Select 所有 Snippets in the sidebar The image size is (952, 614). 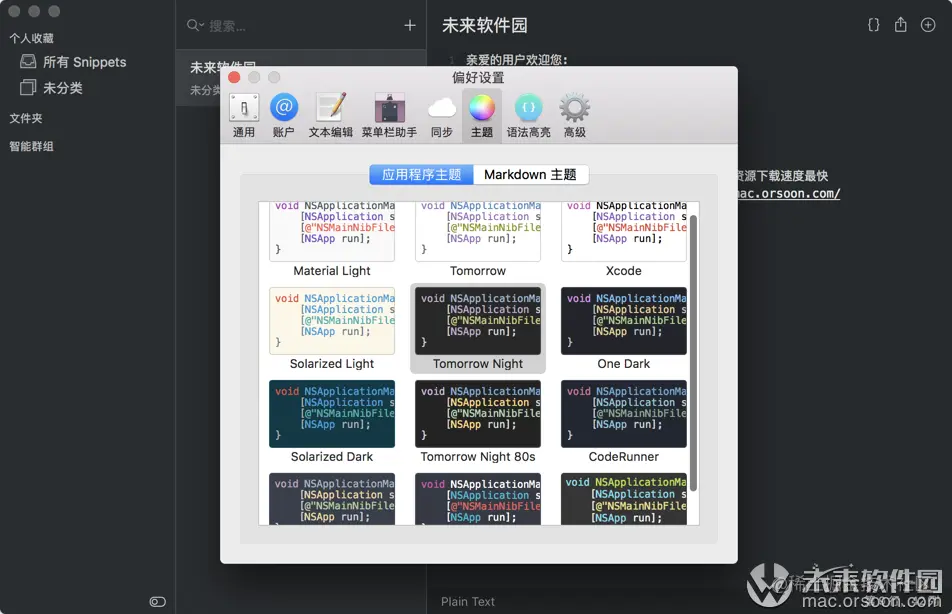point(73,62)
